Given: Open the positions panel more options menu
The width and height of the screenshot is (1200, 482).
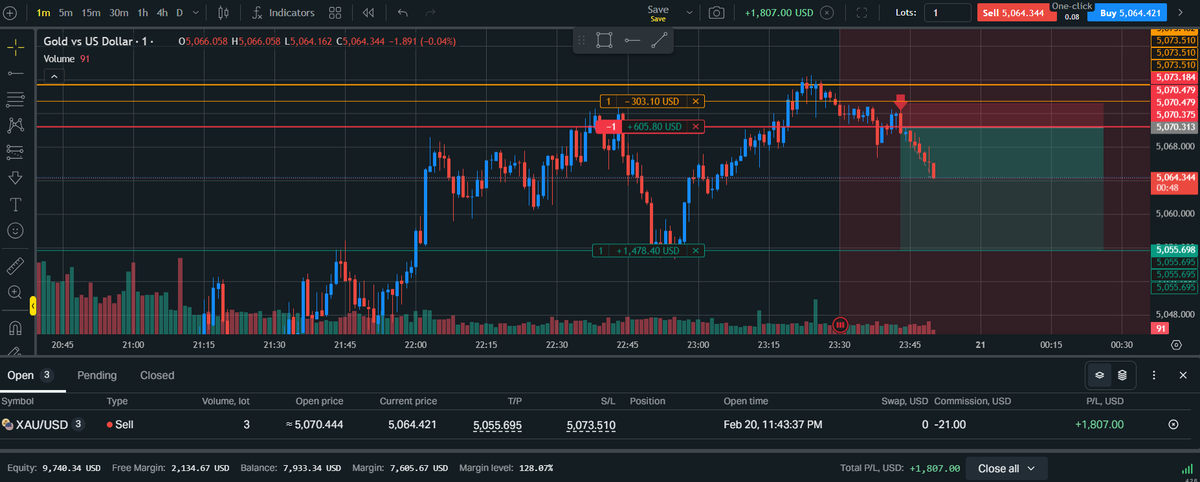Looking at the screenshot, I should 1154,375.
